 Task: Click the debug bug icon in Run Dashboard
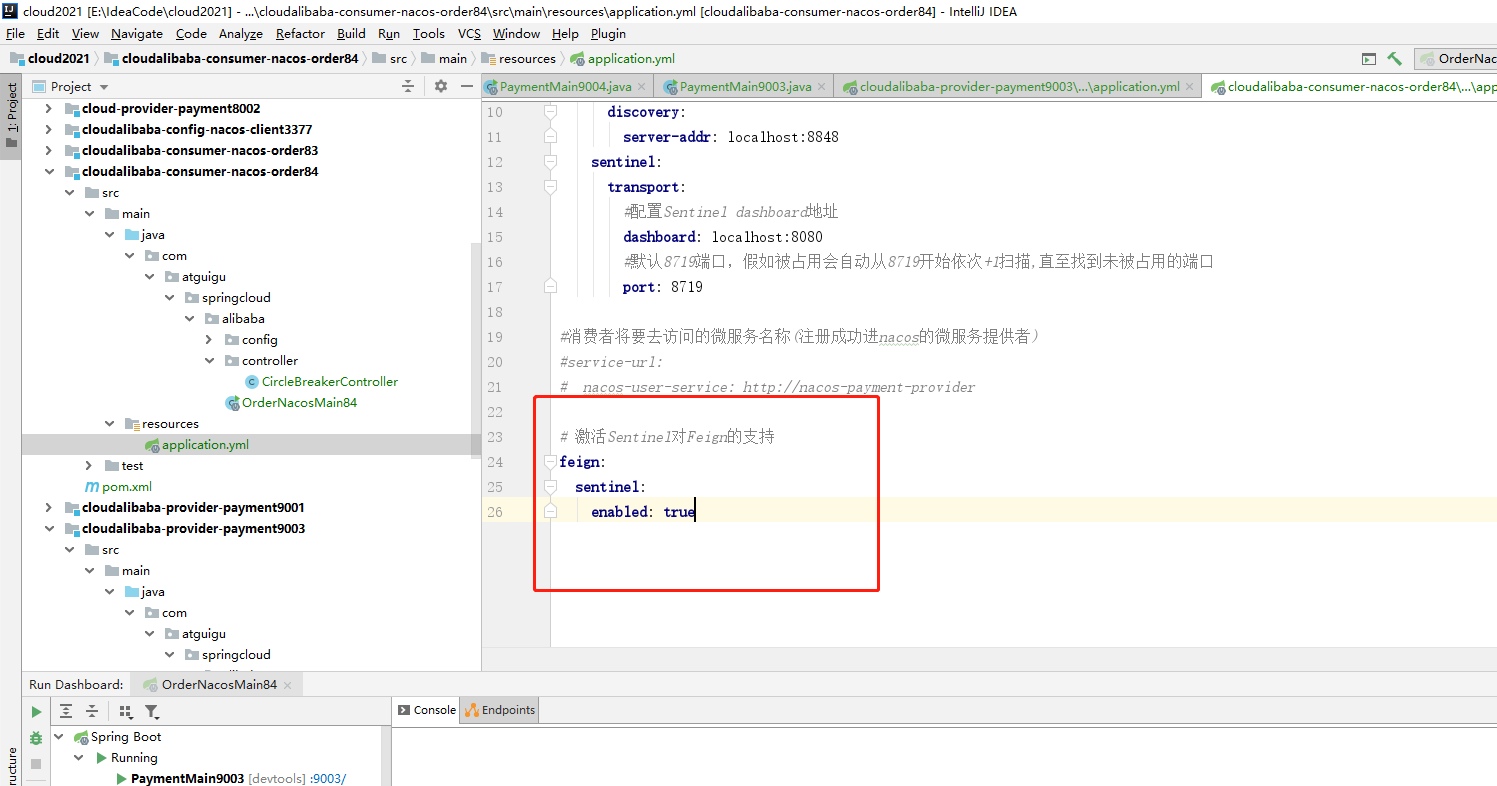pos(36,738)
